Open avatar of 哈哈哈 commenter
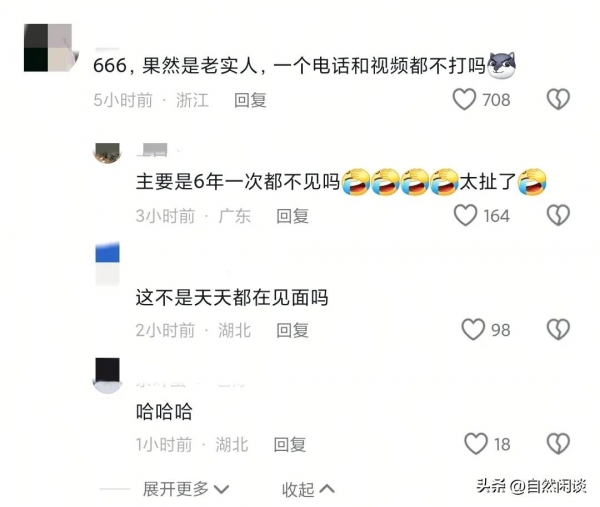This screenshot has height=507, width=600. click(x=108, y=376)
